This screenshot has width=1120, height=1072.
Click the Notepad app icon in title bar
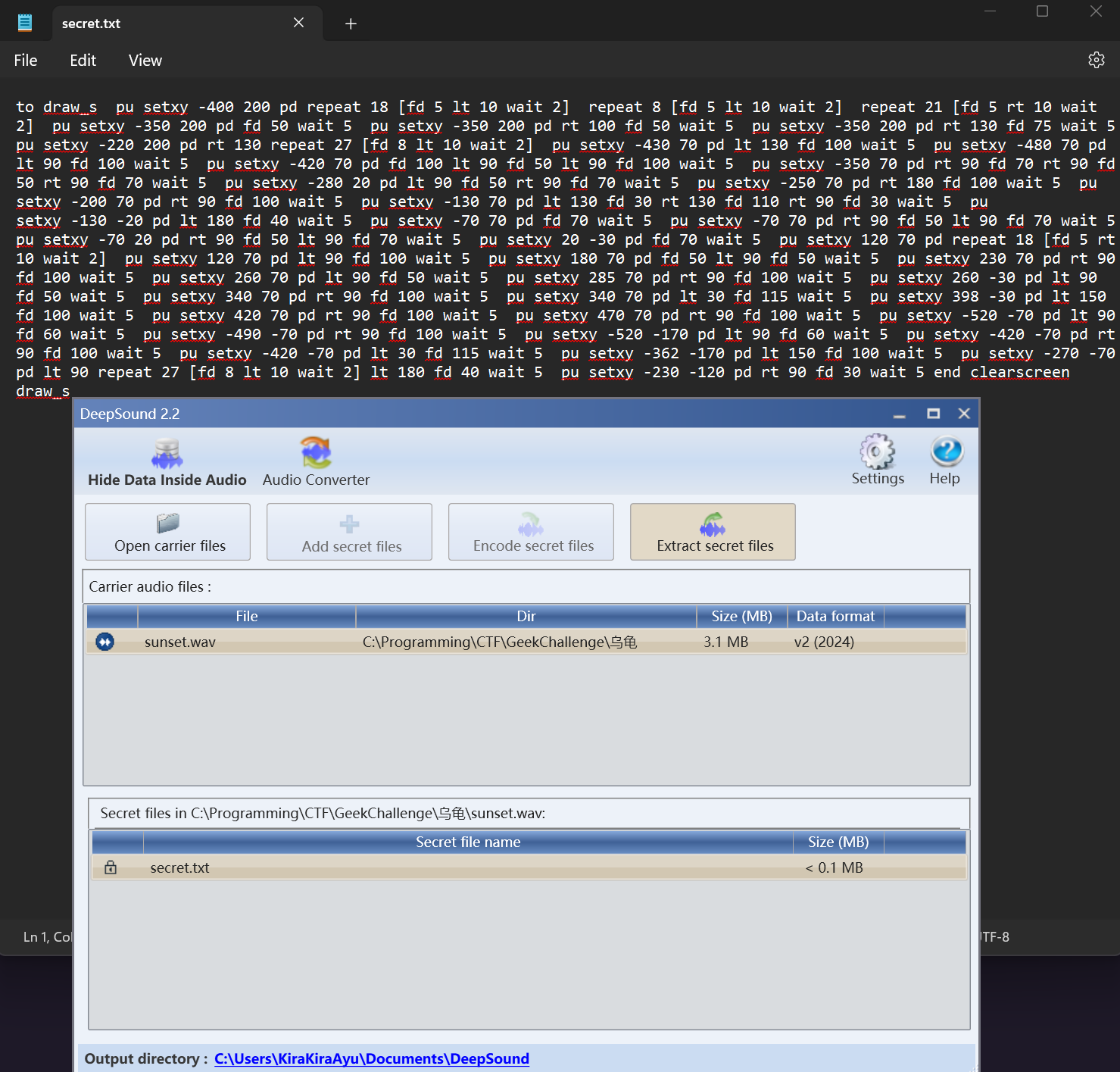(x=25, y=23)
